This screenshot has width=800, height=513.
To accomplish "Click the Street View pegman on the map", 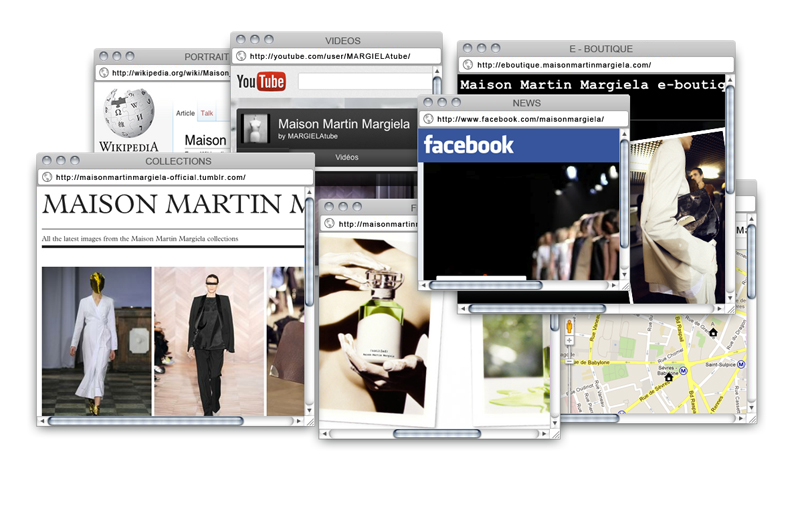I will [x=569, y=327].
